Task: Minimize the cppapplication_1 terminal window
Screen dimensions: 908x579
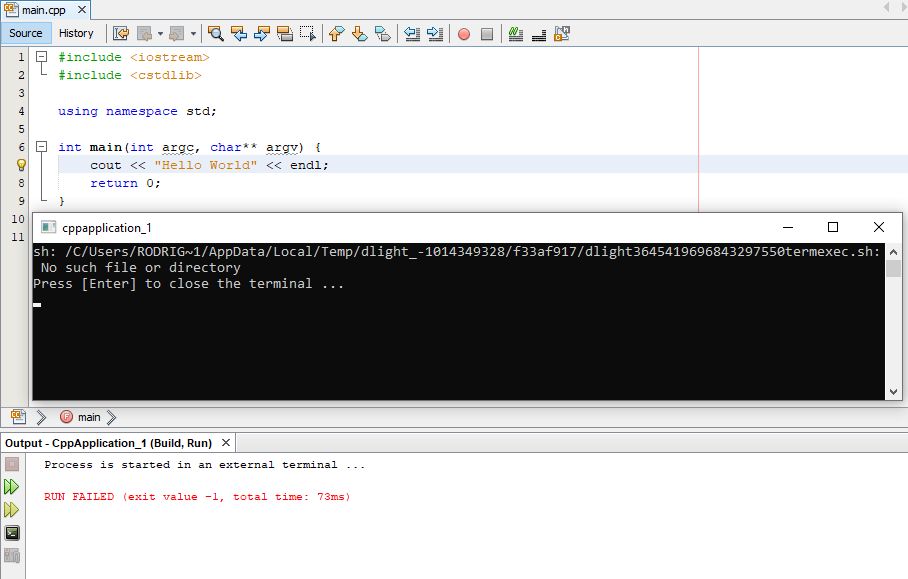Action: pos(788,227)
